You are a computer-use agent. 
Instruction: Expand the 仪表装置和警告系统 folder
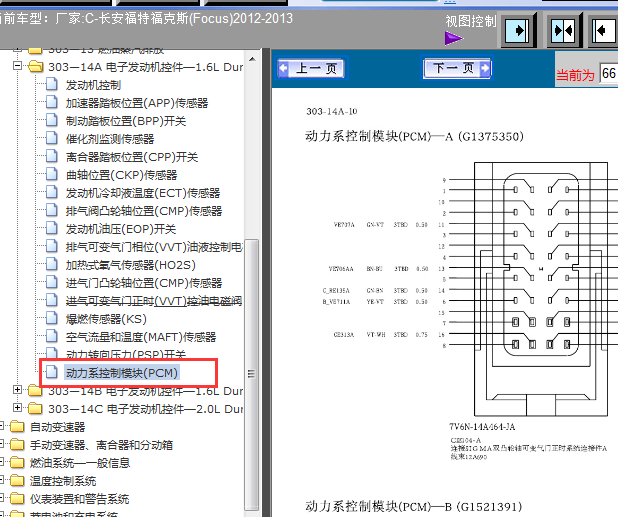tap(1, 498)
